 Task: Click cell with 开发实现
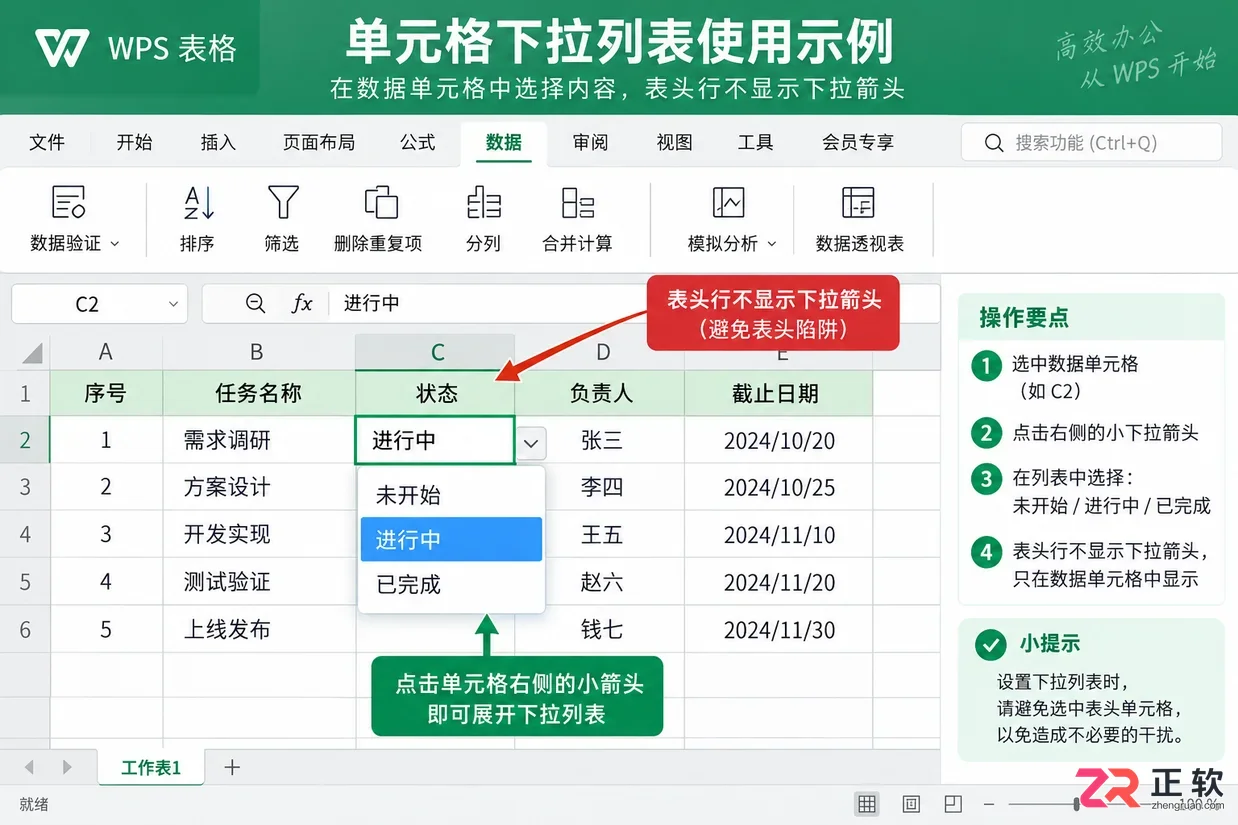coord(258,535)
